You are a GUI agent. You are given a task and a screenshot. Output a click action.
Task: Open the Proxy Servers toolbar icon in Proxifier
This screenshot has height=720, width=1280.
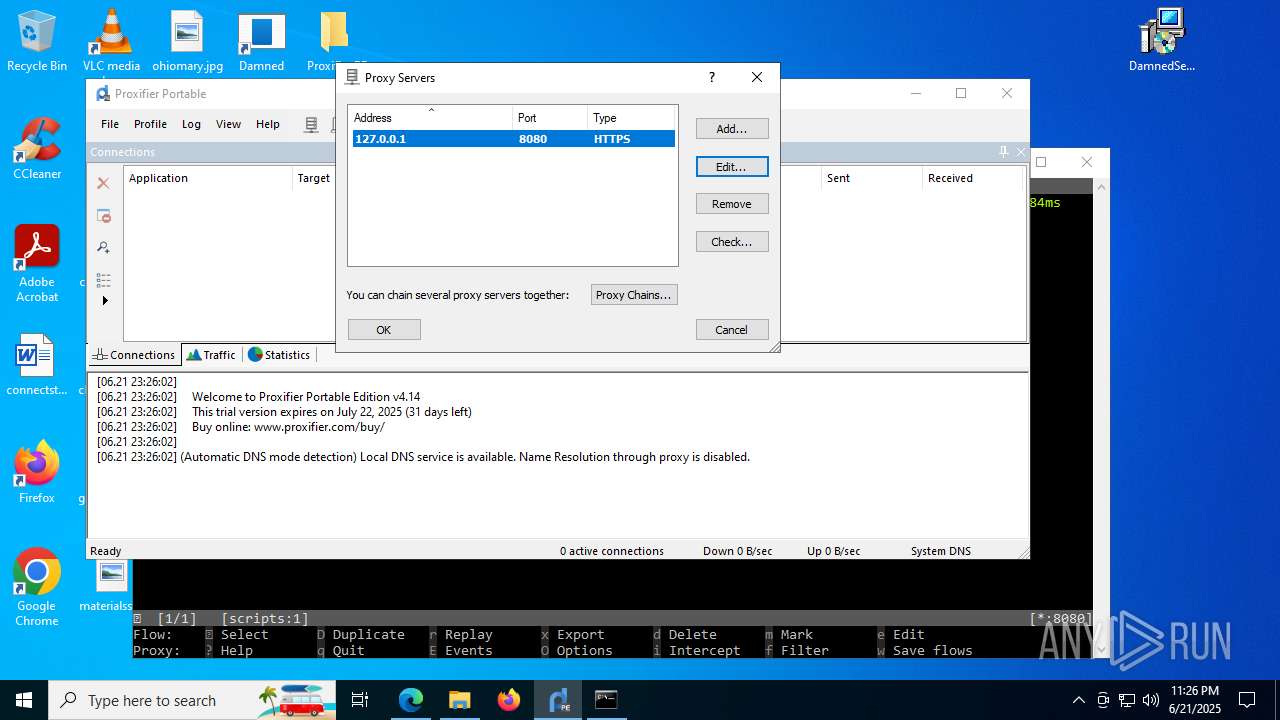point(312,124)
